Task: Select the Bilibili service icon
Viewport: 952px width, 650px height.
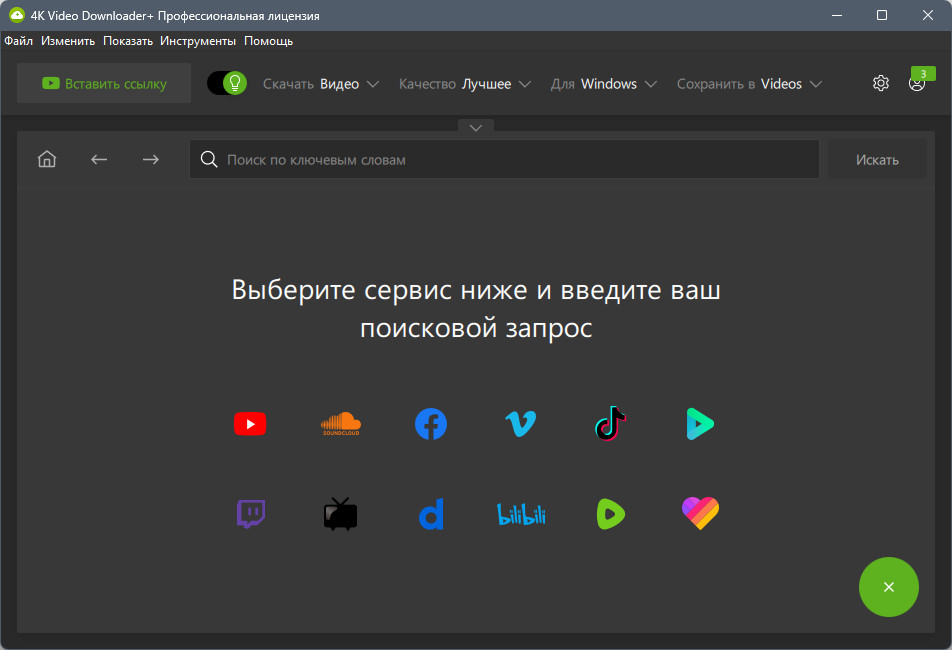Action: [520, 514]
